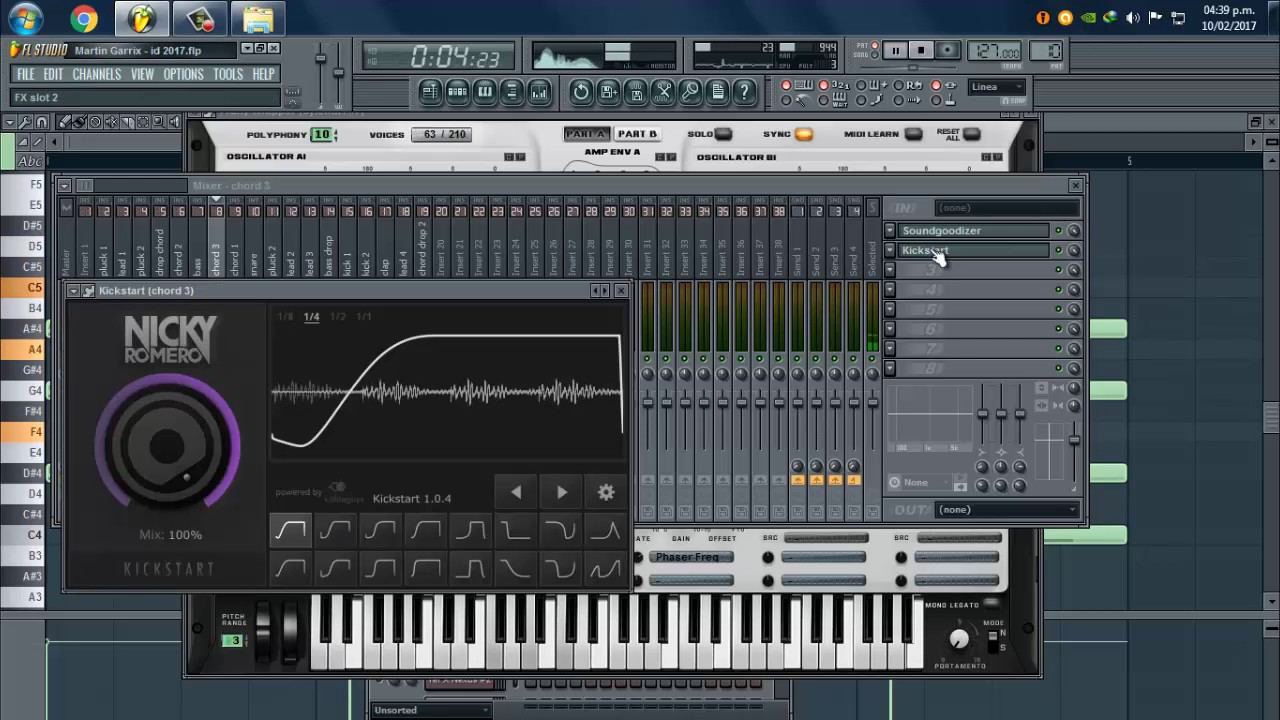This screenshot has width=1280, height=720.
Task: Choose the dotted-square Select tool in piano roll
Action: (x=143, y=122)
